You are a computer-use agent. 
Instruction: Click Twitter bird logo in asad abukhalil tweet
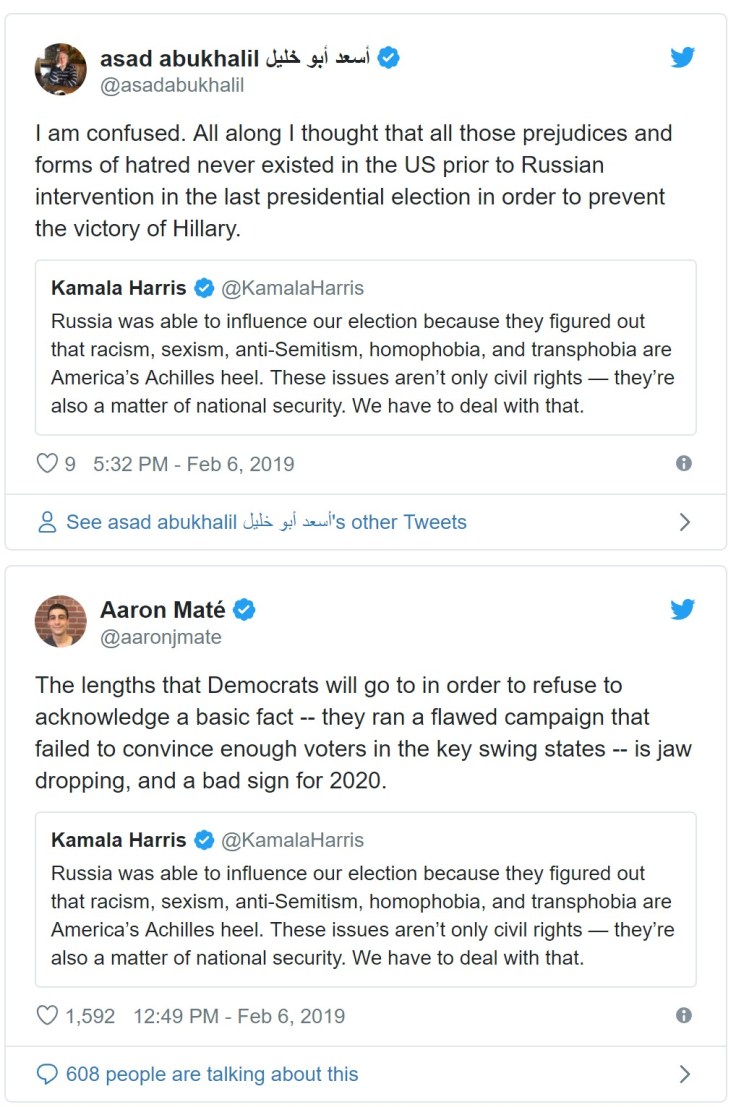pos(683,57)
